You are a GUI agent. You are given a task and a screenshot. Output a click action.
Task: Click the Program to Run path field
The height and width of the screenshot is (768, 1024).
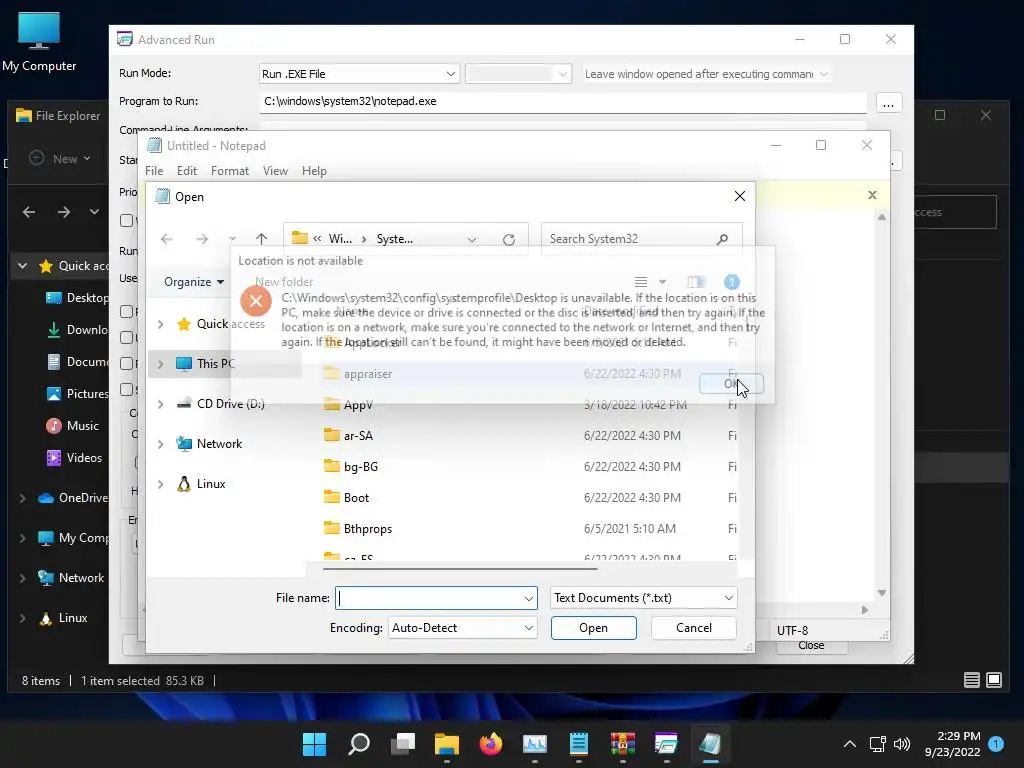(x=562, y=102)
